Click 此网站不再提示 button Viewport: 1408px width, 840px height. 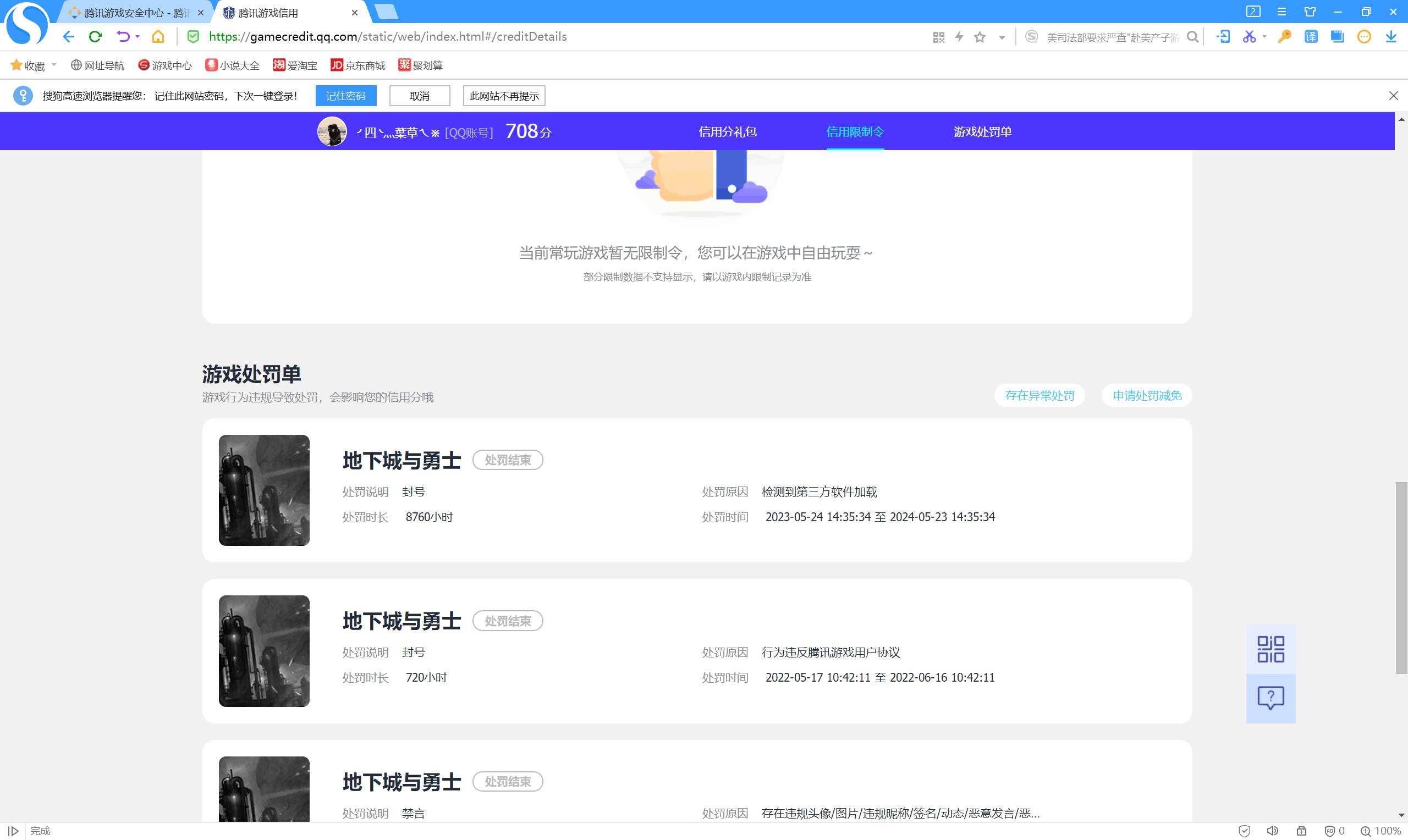click(504, 96)
